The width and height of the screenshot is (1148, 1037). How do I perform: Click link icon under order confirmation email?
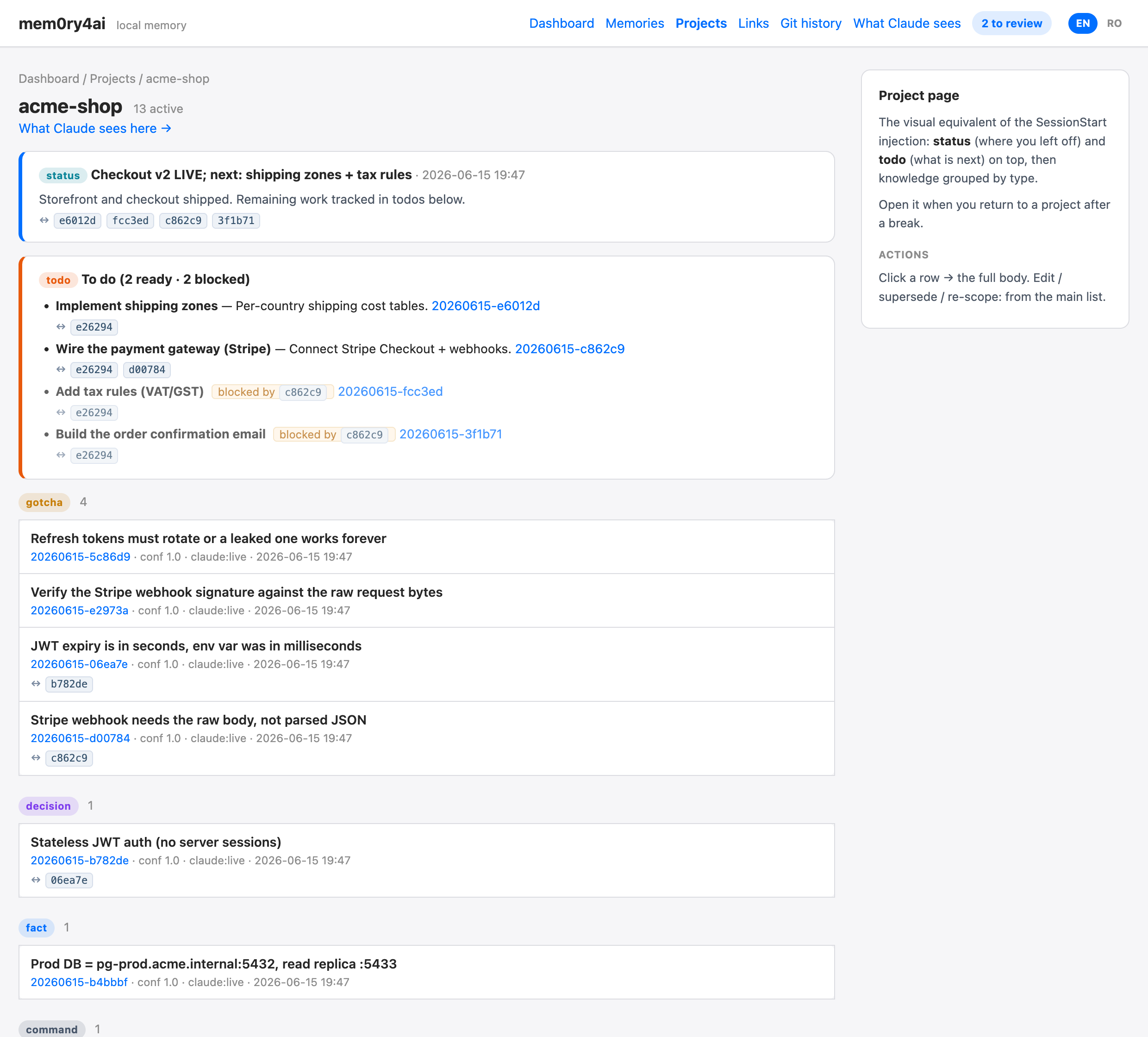tap(61, 455)
